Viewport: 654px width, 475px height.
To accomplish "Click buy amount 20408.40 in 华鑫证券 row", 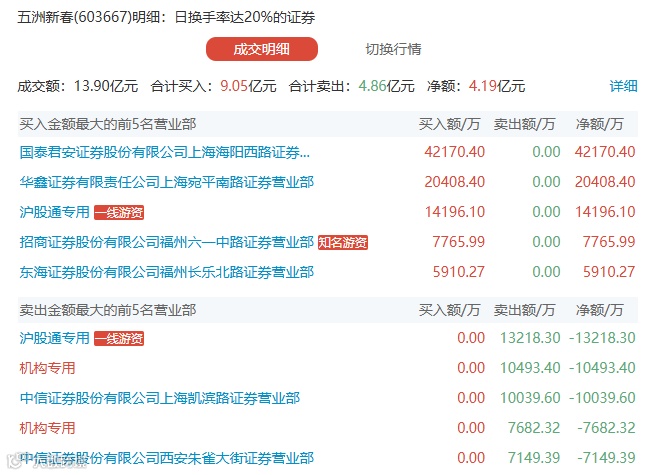I will [455, 182].
